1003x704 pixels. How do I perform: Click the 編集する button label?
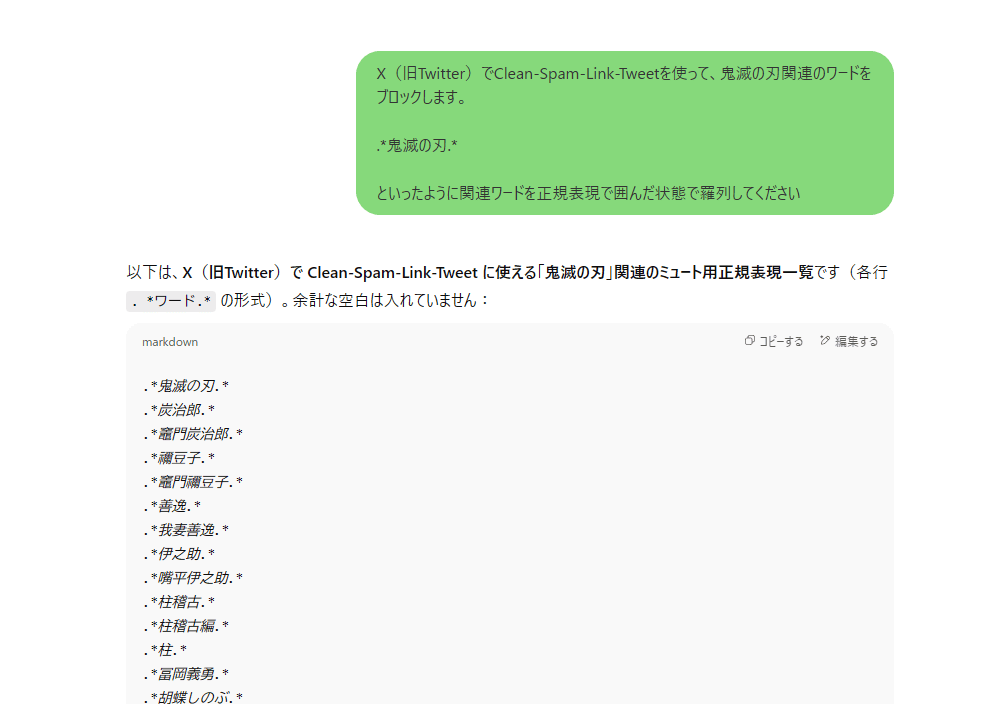[x=857, y=341]
